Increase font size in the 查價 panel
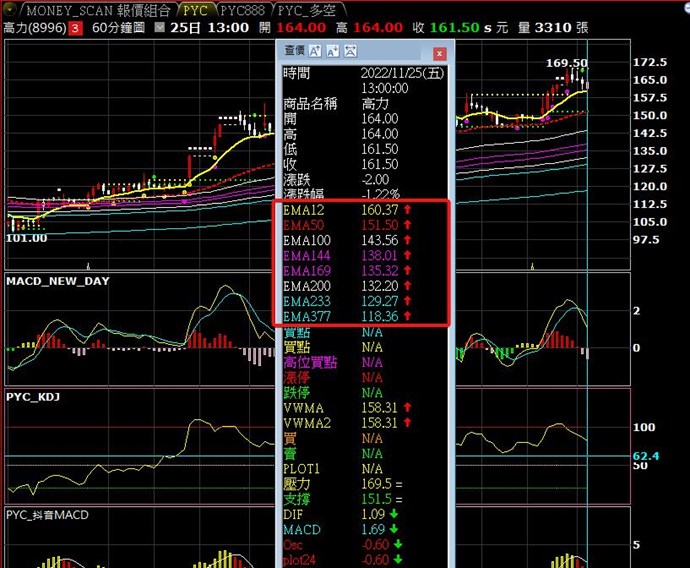The height and width of the screenshot is (568, 690). 315,51
